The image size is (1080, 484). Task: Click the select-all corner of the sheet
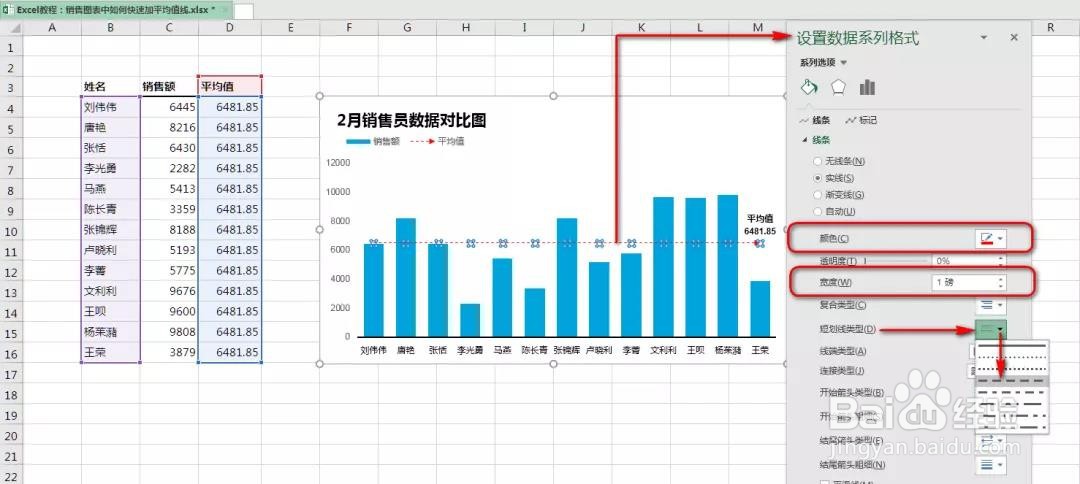pyautogui.click(x=12, y=28)
